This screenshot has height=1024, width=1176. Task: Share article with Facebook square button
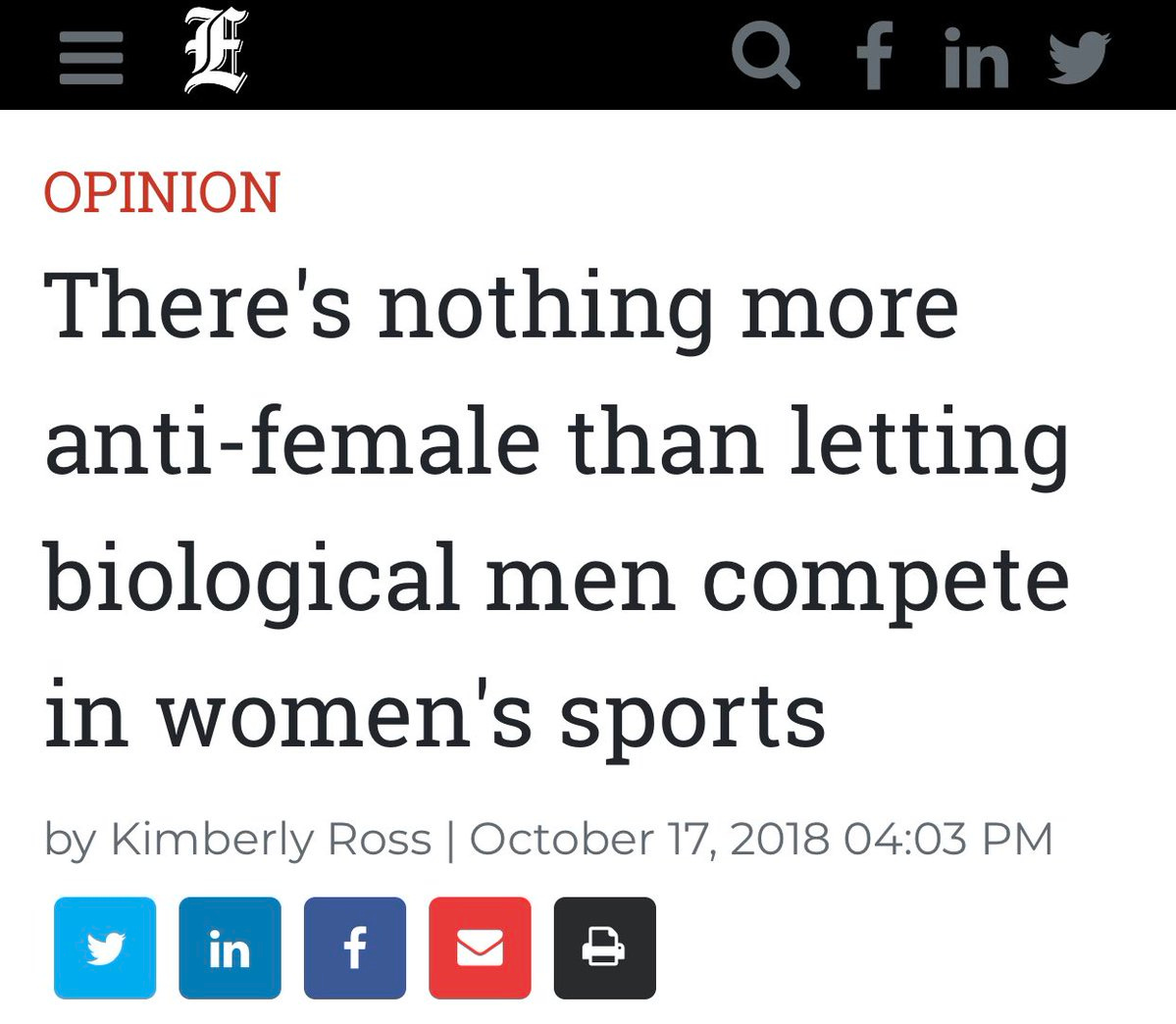pyautogui.click(x=355, y=947)
